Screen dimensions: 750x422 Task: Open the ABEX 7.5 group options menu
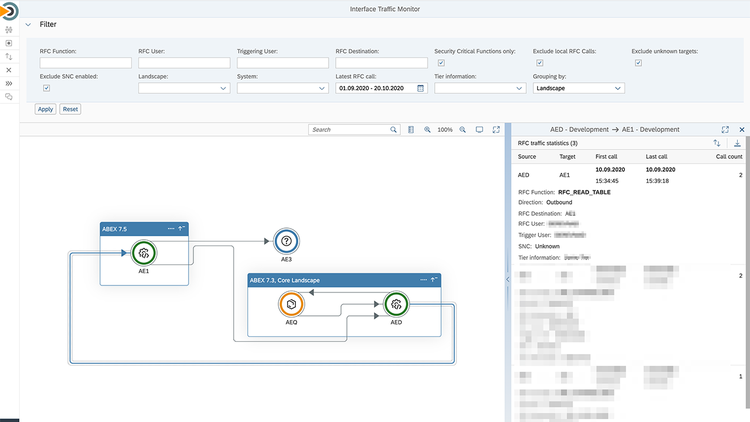point(171,229)
